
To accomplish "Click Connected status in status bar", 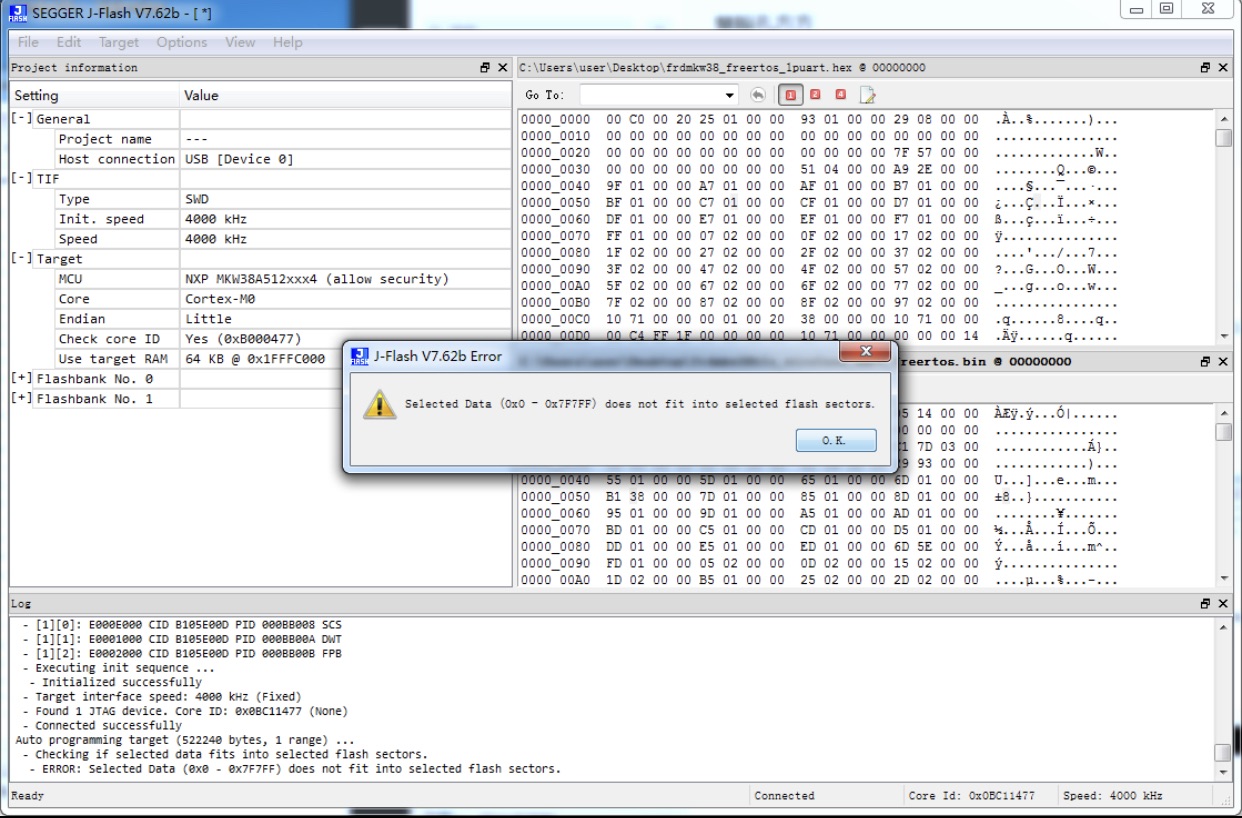I will pyautogui.click(x=784, y=796).
